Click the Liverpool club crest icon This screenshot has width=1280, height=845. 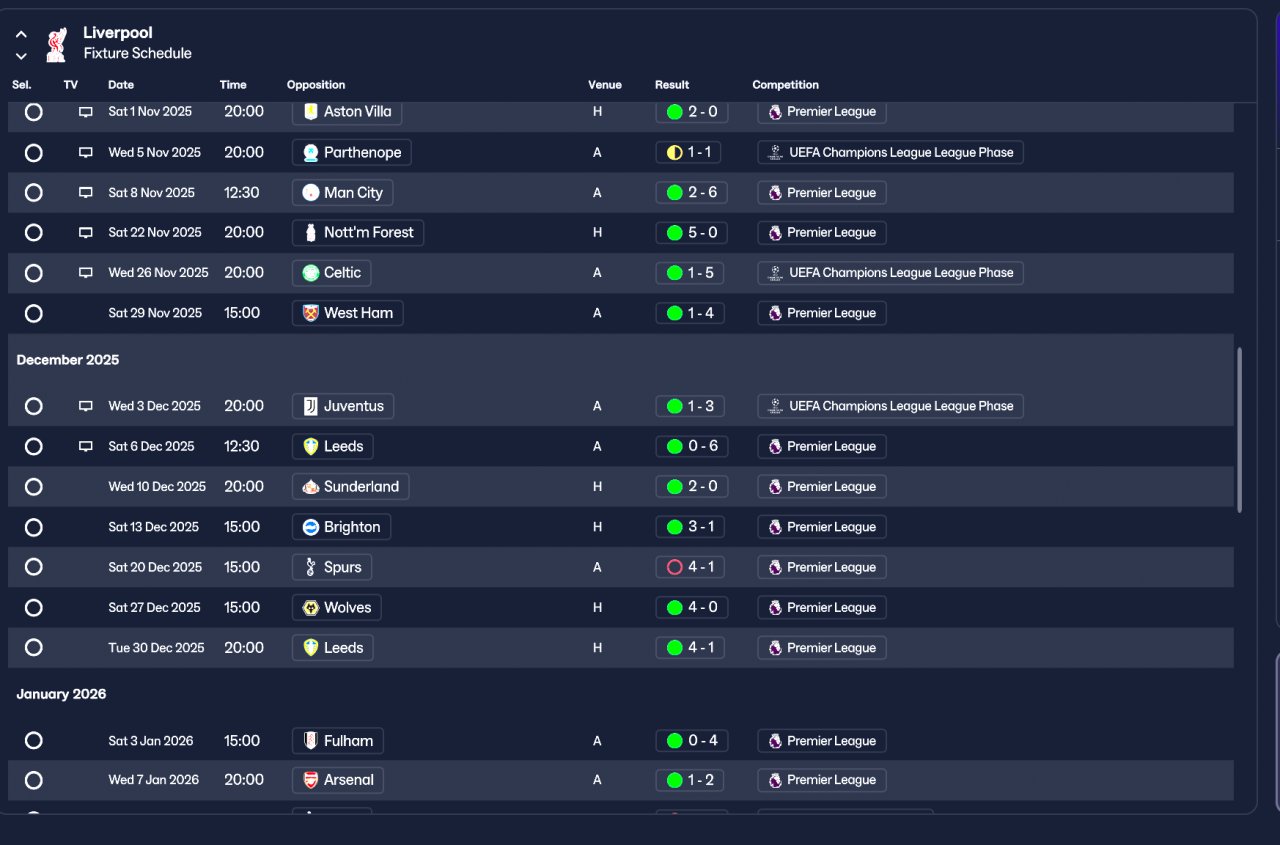(57, 44)
